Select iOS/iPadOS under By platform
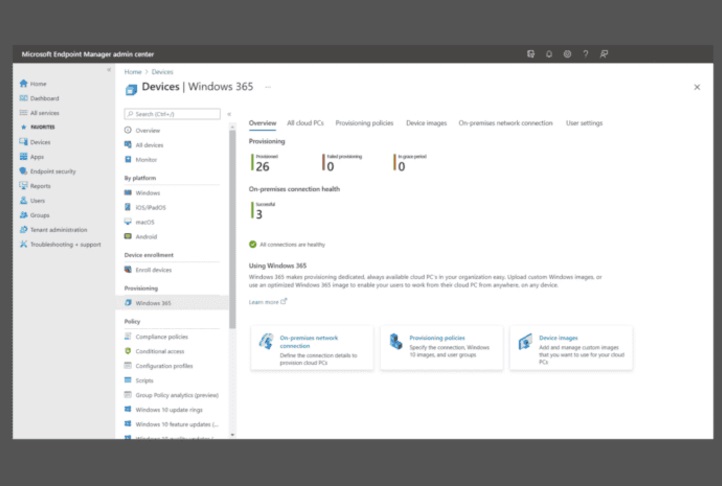The width and height of the screenshot is (722, 488). 145,208
